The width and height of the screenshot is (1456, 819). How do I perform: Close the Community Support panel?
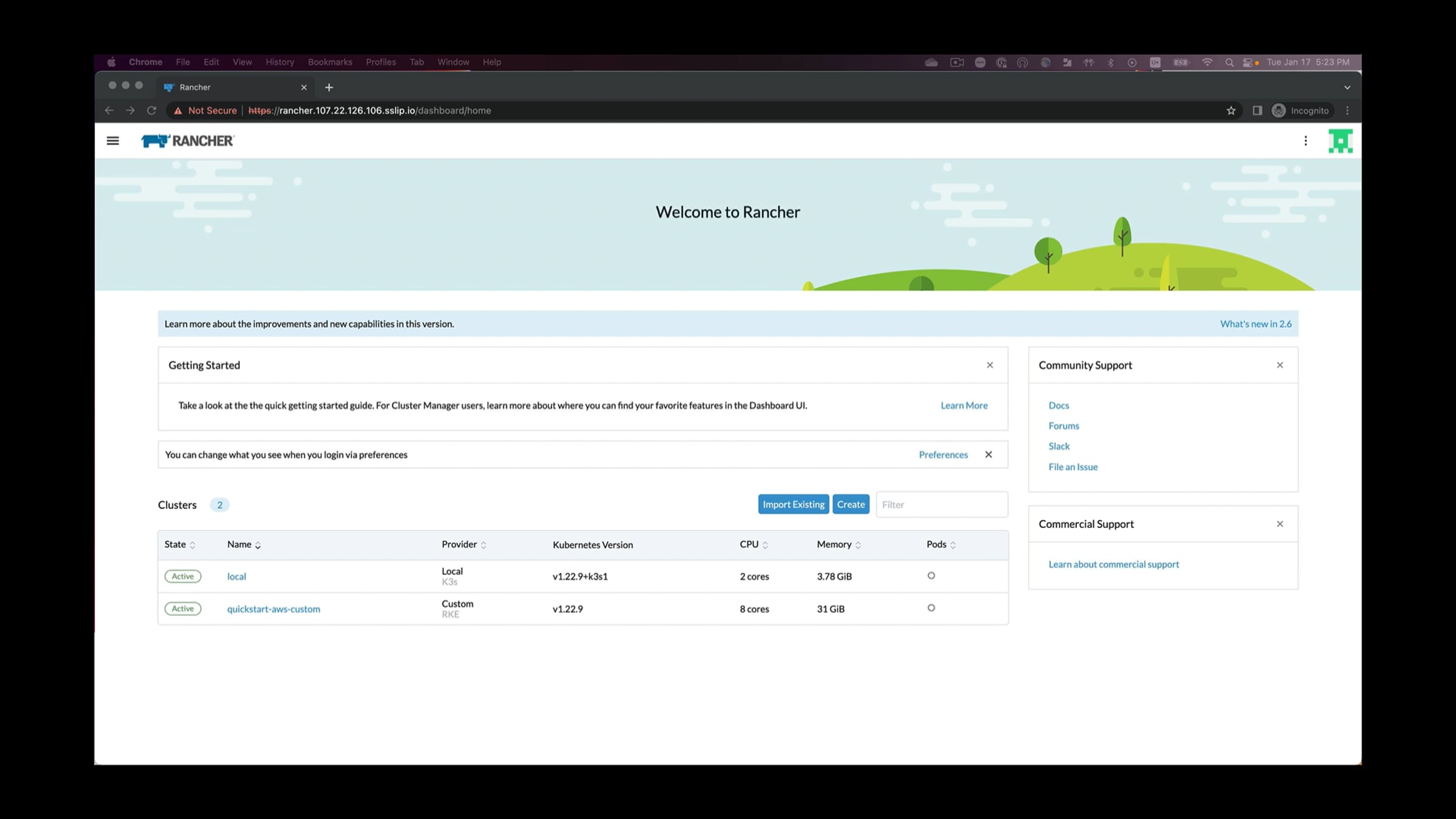(x=1280, y=365)
